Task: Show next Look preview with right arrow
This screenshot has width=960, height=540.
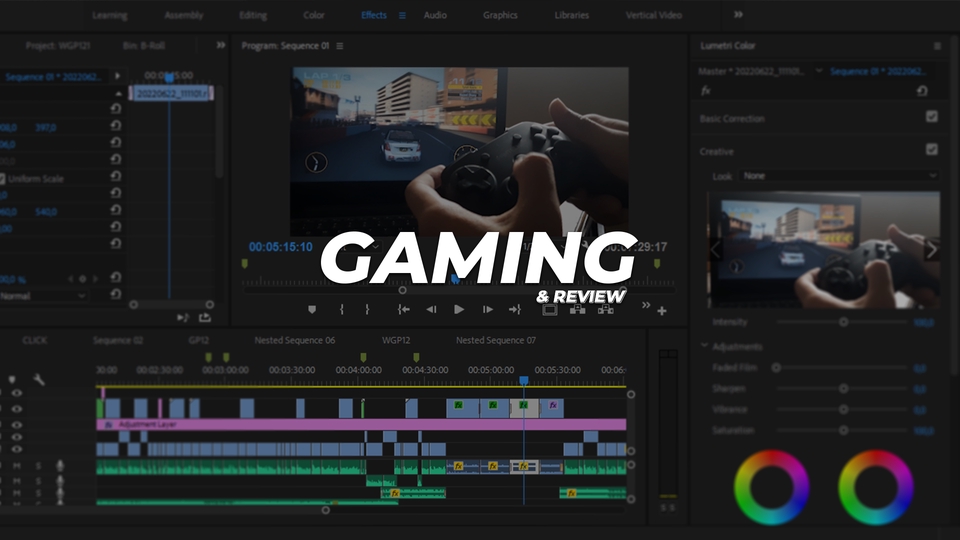Action: 932,250
